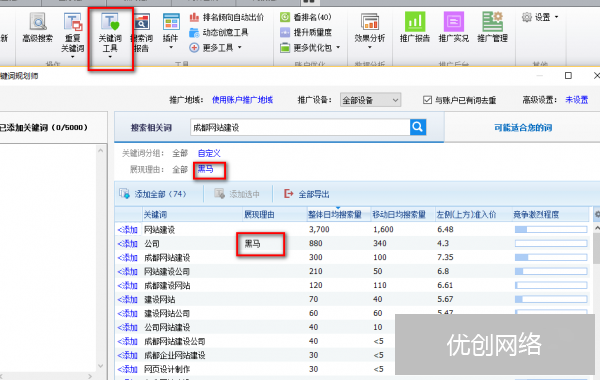Open 推广实况 live promotion view
600x380 pixels.
point(454,28)
